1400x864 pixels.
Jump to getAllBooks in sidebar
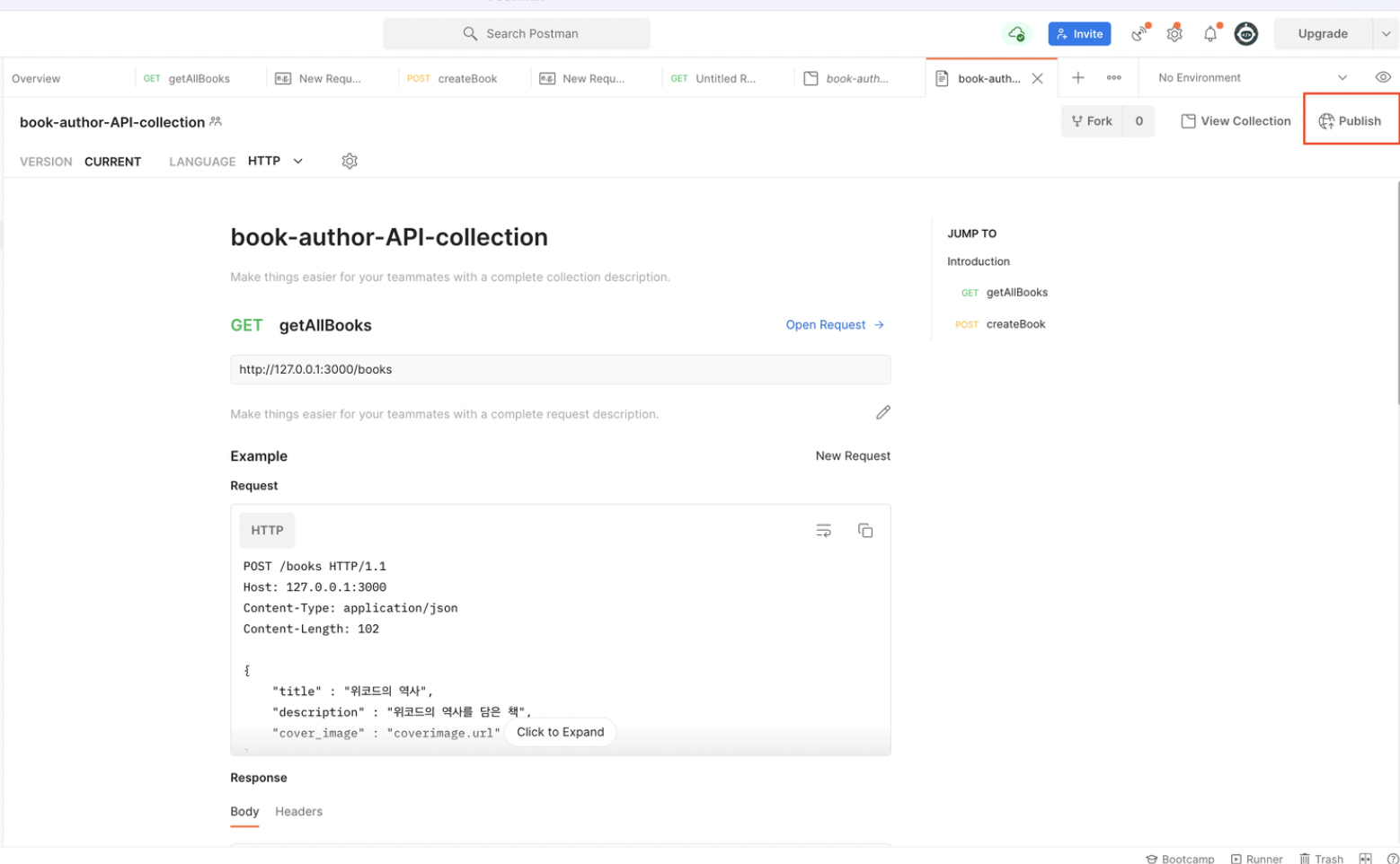tap(1005, 293)
